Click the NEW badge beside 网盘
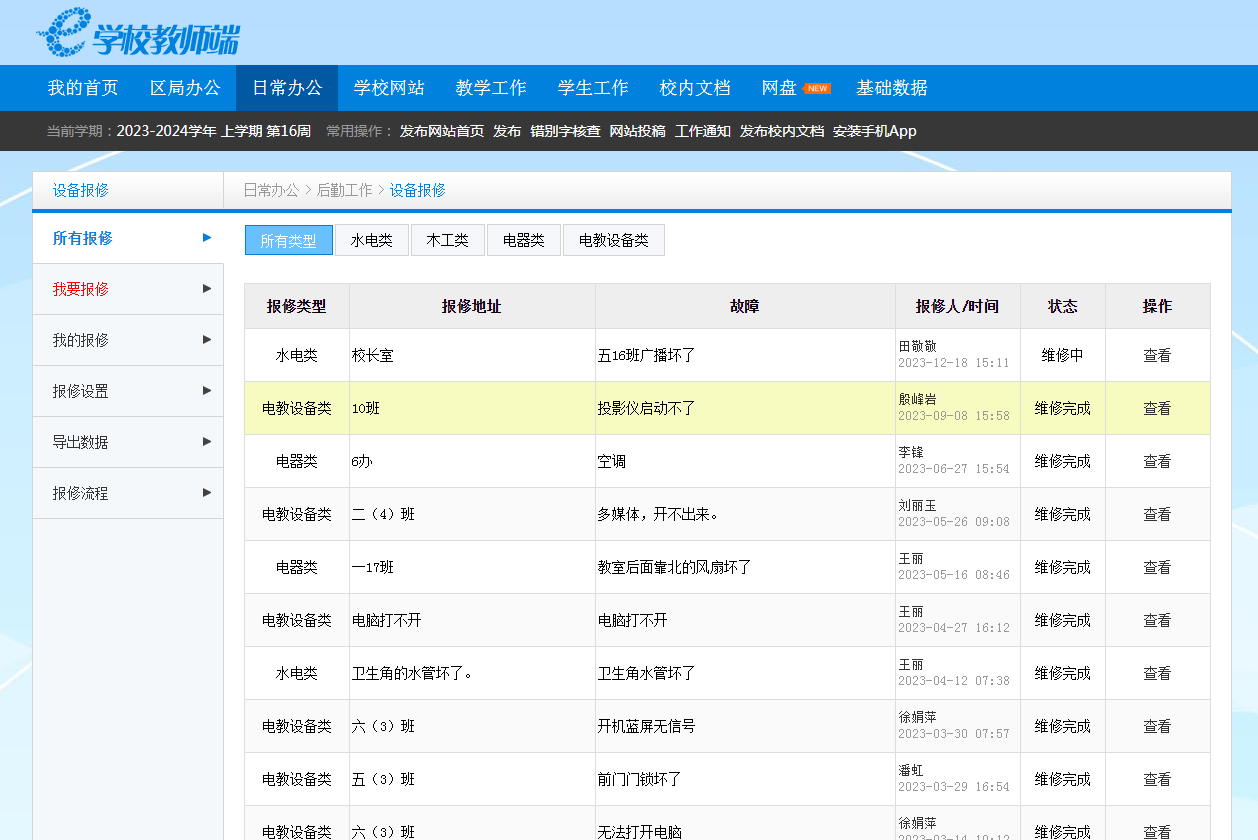The height and width of the screenshot is (840, 1258). (x=817, y=88)
